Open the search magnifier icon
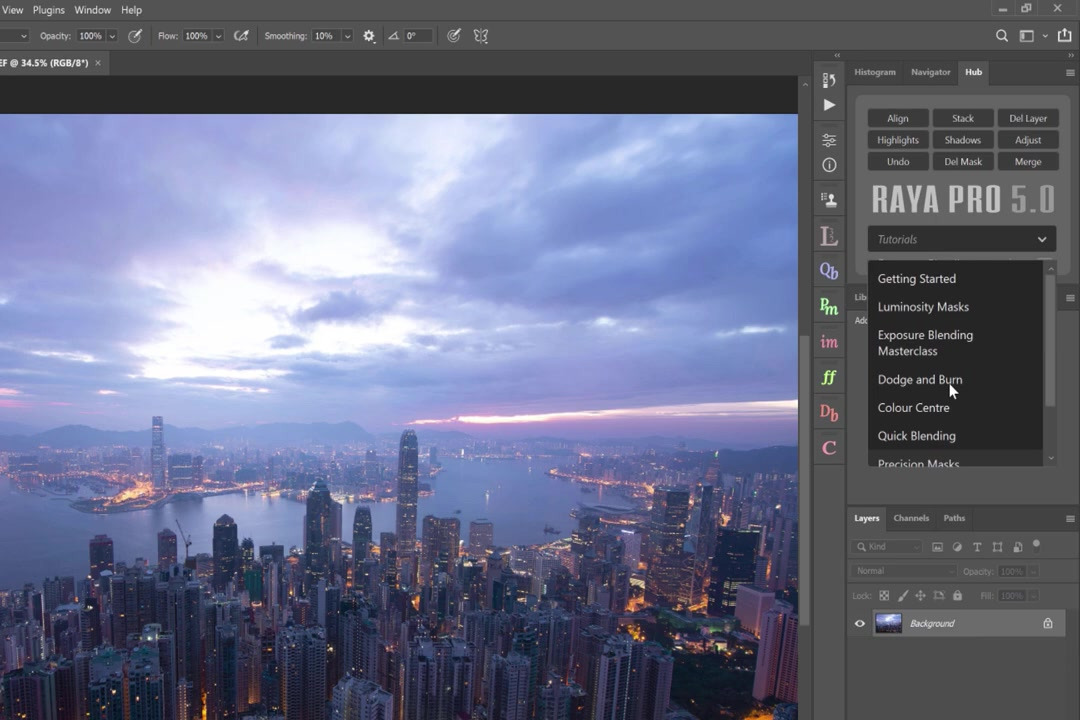The image size is (1080, 720). (x=1001, y=36)
